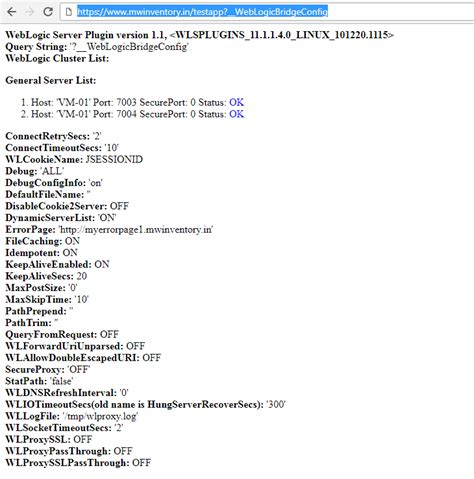Click the page info document icon

[x=69, y=12]
